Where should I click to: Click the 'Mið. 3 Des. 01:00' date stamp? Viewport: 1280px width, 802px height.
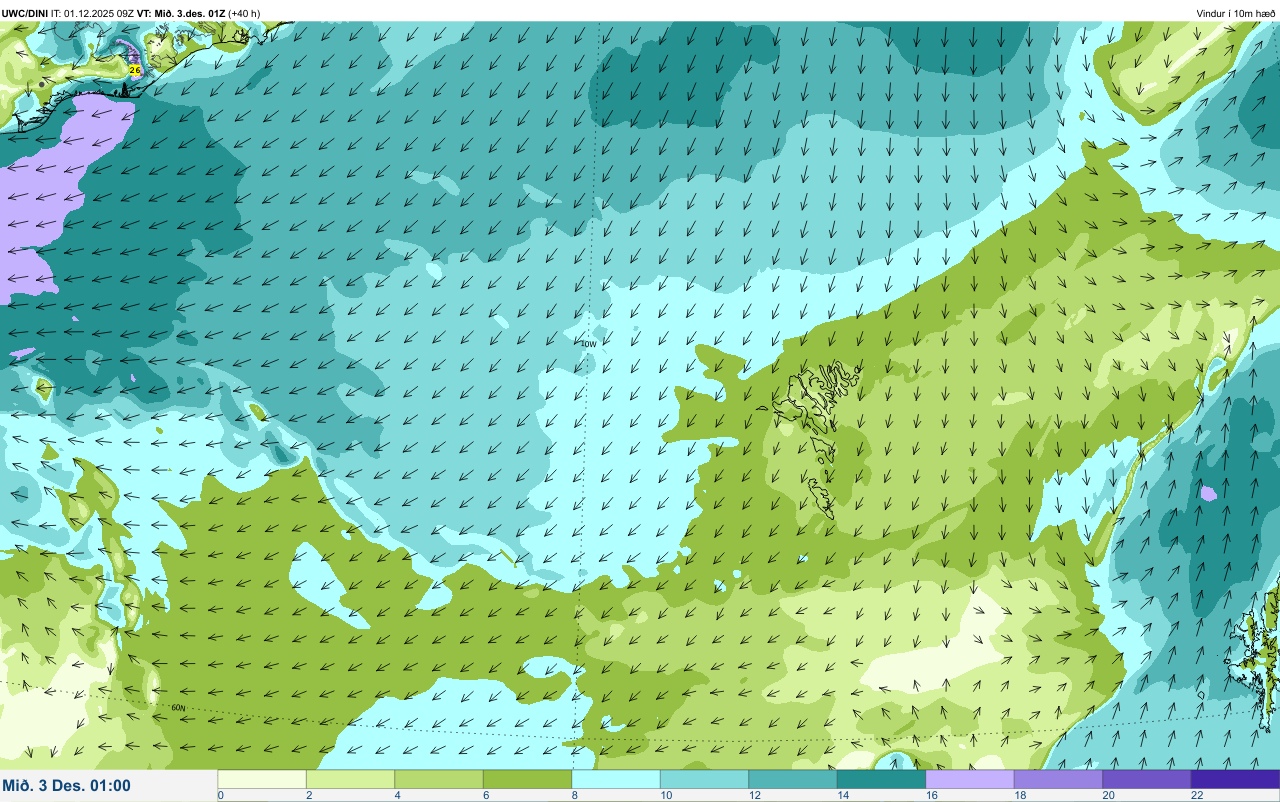(66, 785)
